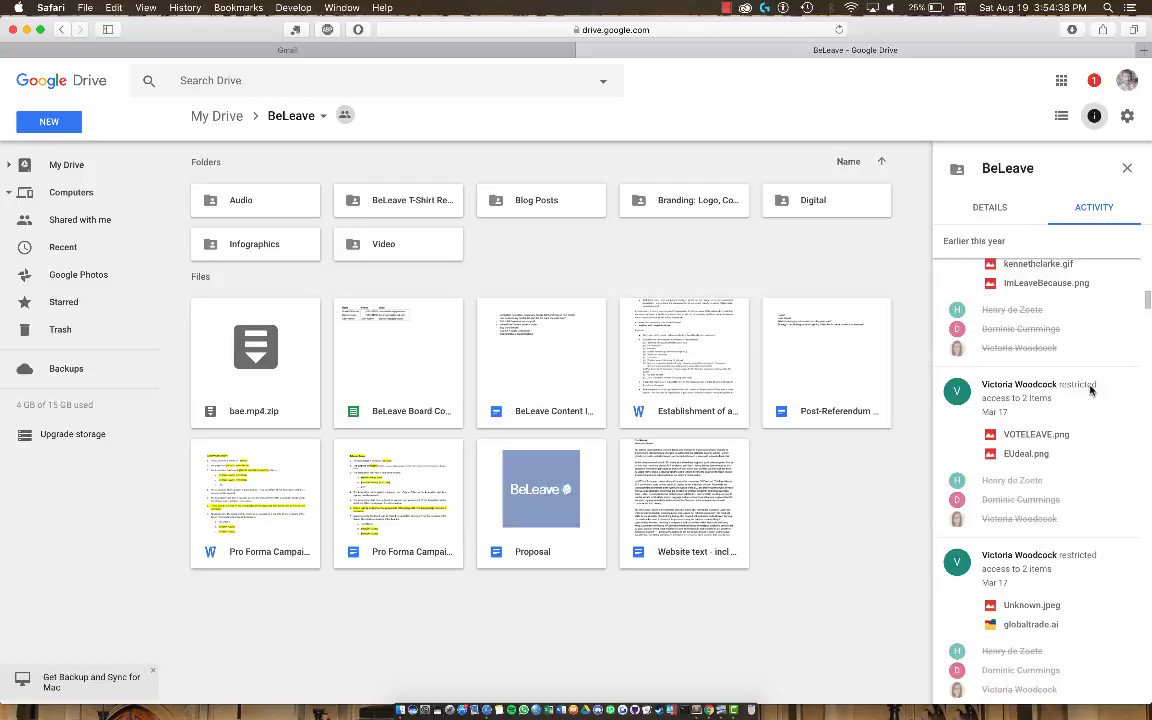The height and width of the screenshot is (720, 1152).
Task: Expand My Drive tree arrow
Action: coord(9,165)
